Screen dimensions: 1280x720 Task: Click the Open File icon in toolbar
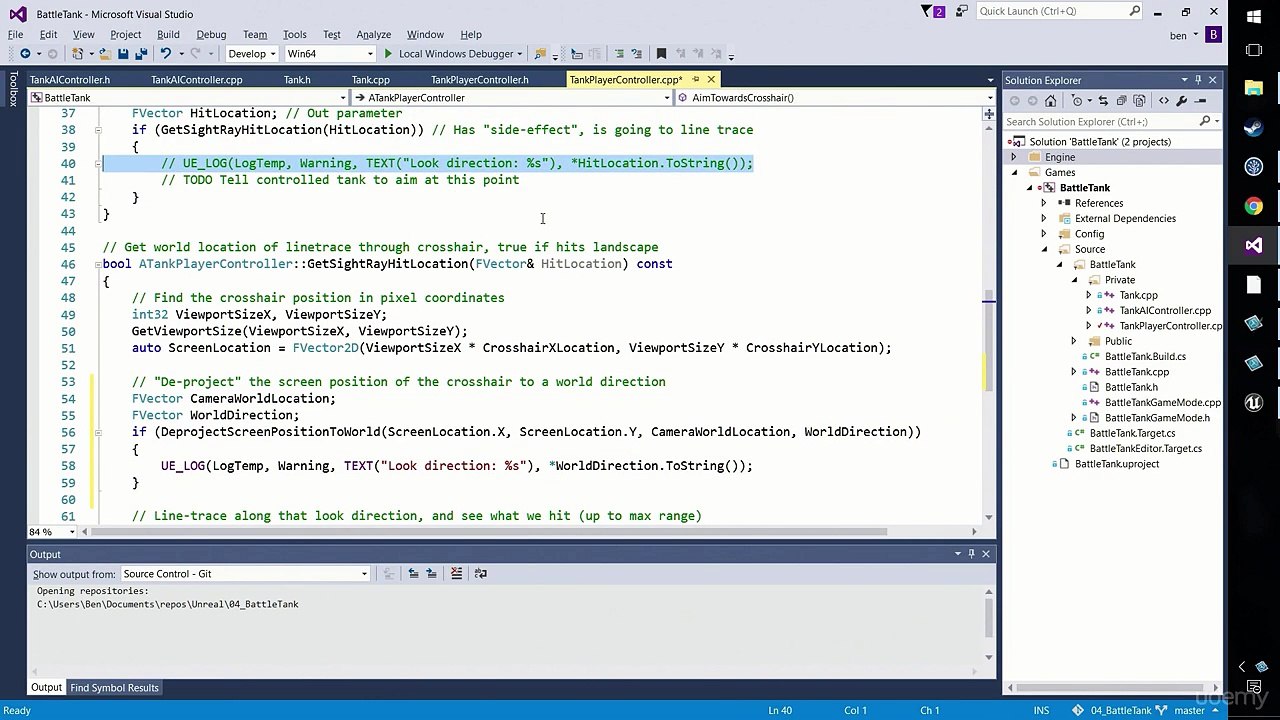coord(105,54)
